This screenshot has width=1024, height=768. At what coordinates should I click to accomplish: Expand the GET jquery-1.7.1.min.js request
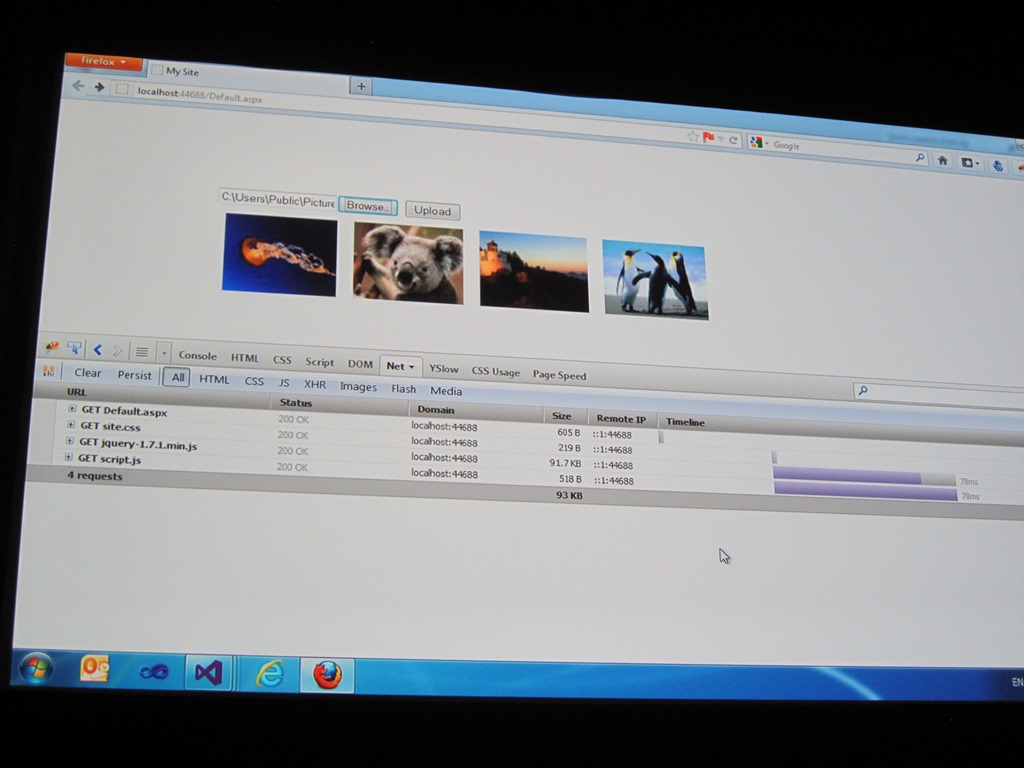[70, 441]
